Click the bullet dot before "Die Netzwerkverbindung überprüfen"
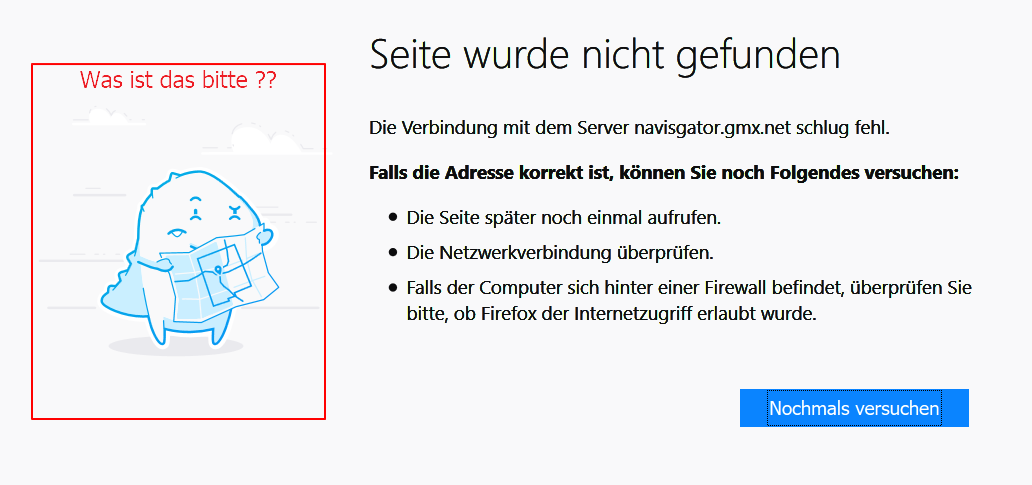Screen dimensions: 1032x485 [393, 253]
